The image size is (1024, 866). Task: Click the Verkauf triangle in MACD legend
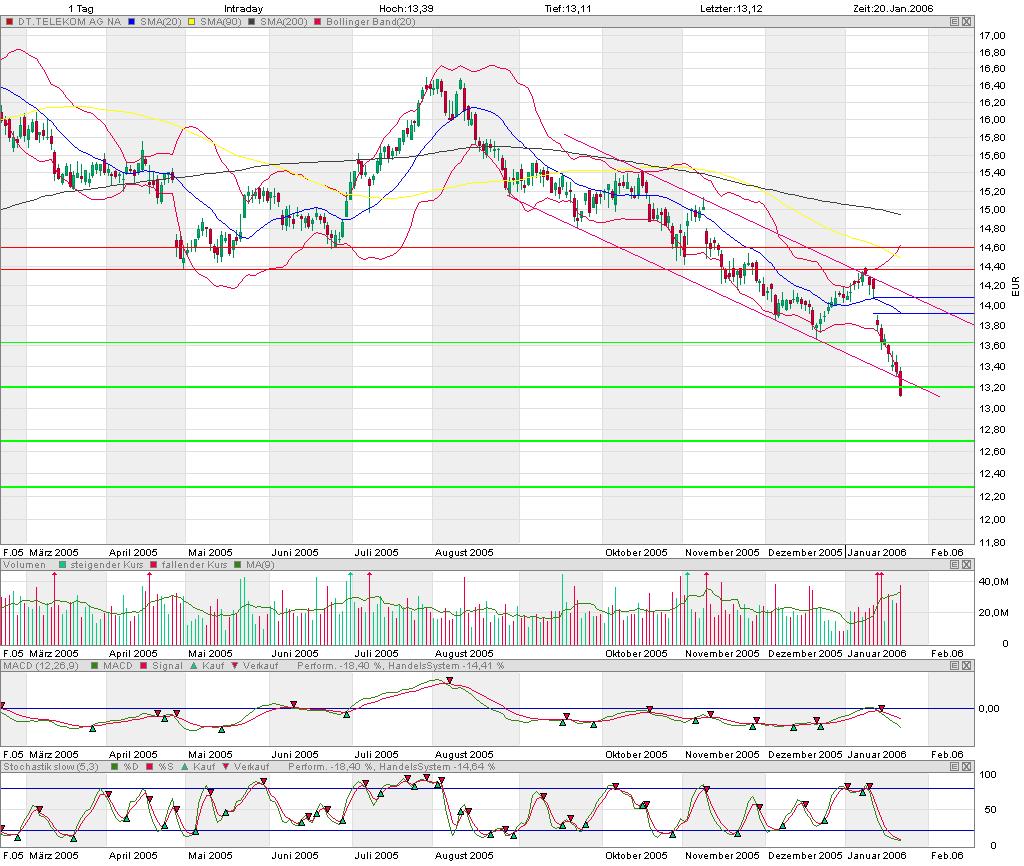pos(234,666)
